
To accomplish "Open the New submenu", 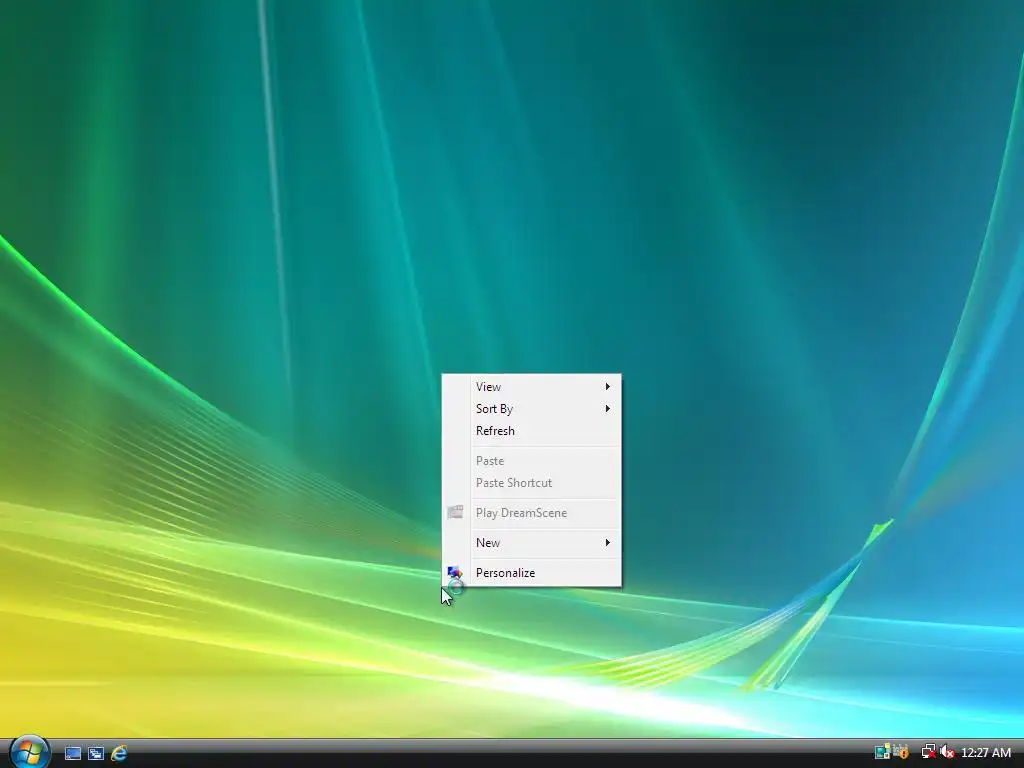I will click(x=532, y=543).
